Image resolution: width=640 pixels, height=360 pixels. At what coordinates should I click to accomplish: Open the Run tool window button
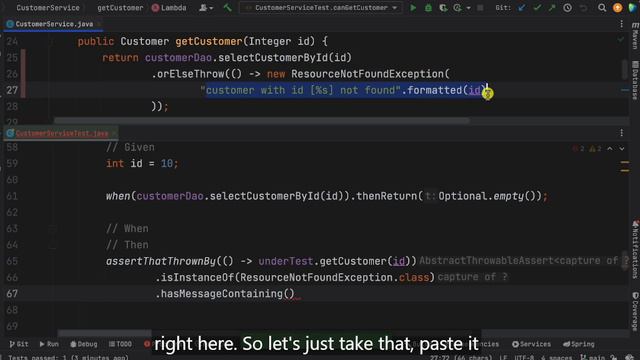(49, 344)
